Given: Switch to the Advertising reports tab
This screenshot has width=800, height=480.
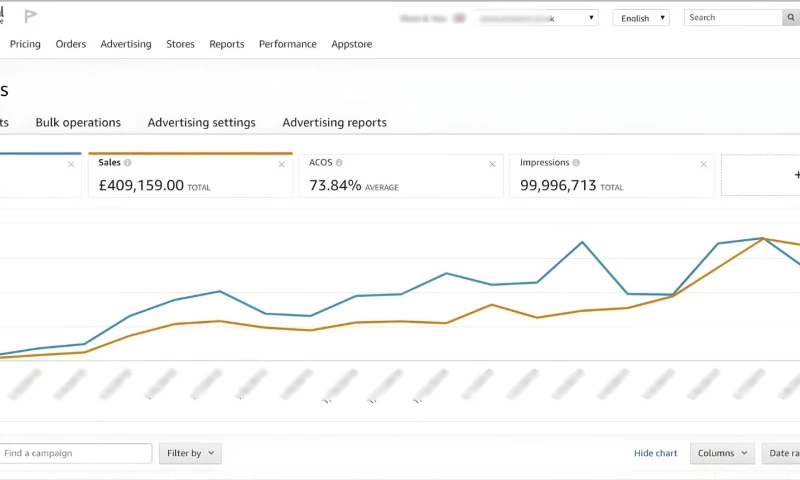Looking at the screenshot, I should tap(334, 122).
